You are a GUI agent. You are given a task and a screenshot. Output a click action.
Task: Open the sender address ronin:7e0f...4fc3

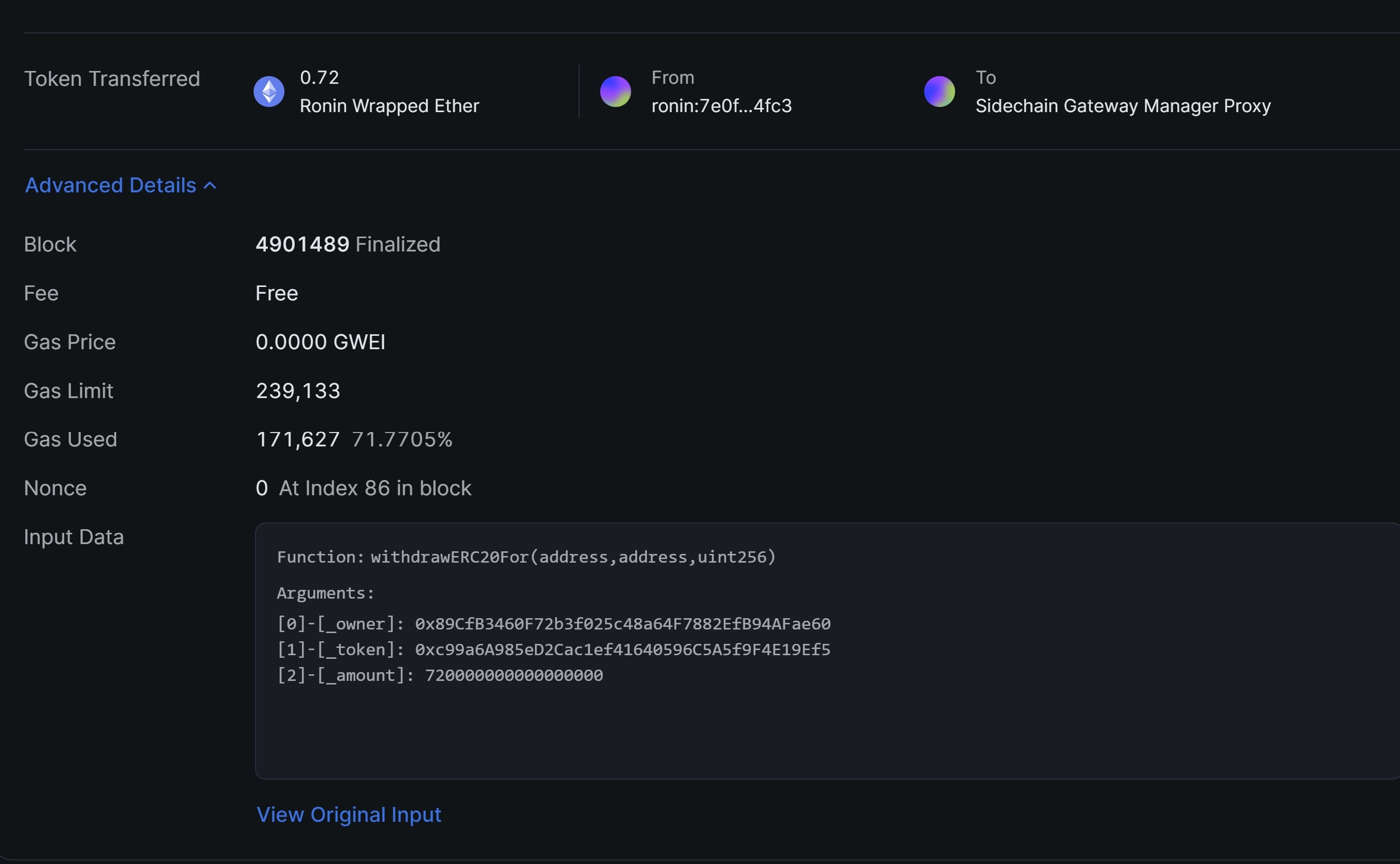click(721, 106)
